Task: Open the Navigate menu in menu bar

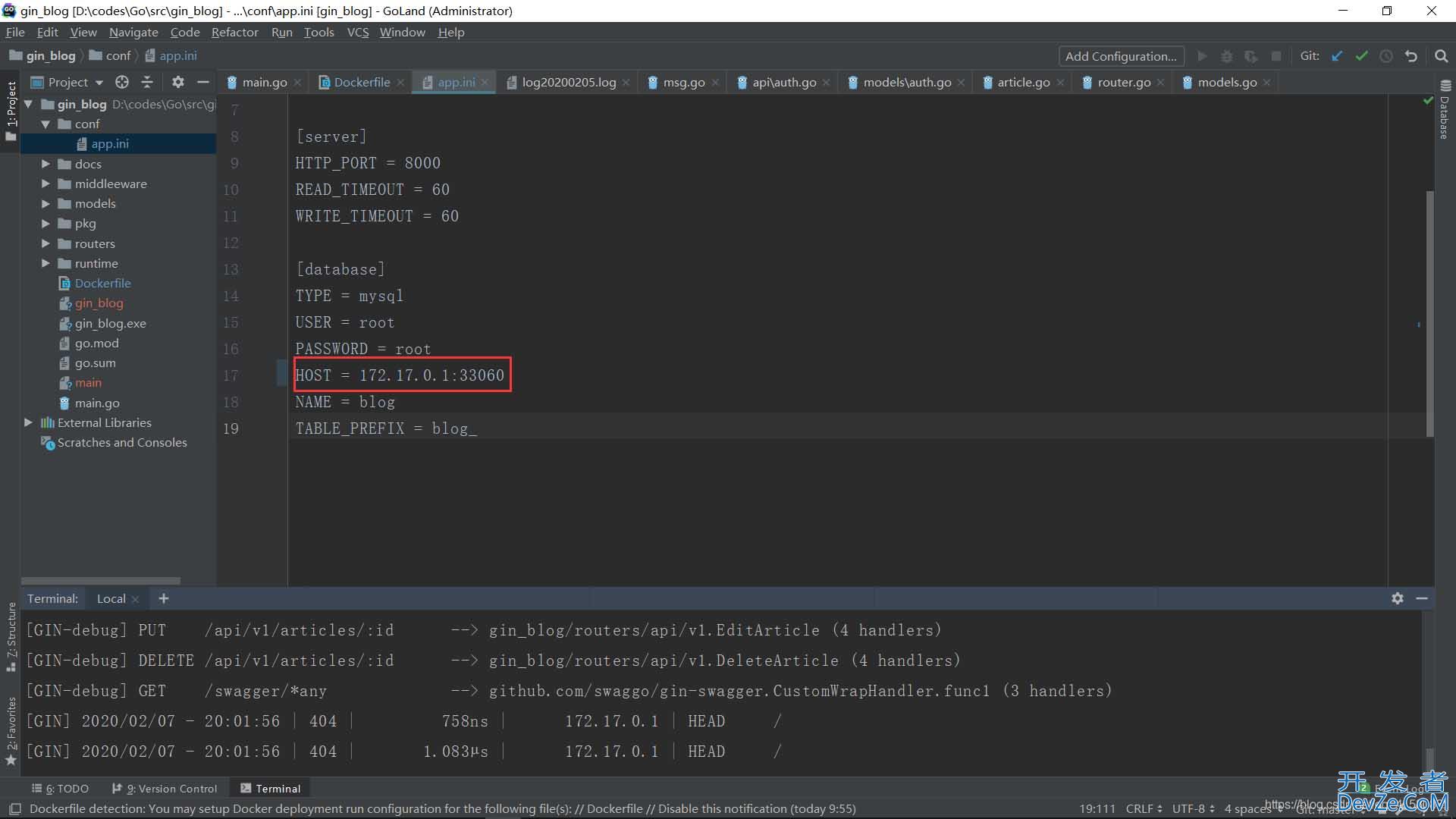Action: point(133,32)
